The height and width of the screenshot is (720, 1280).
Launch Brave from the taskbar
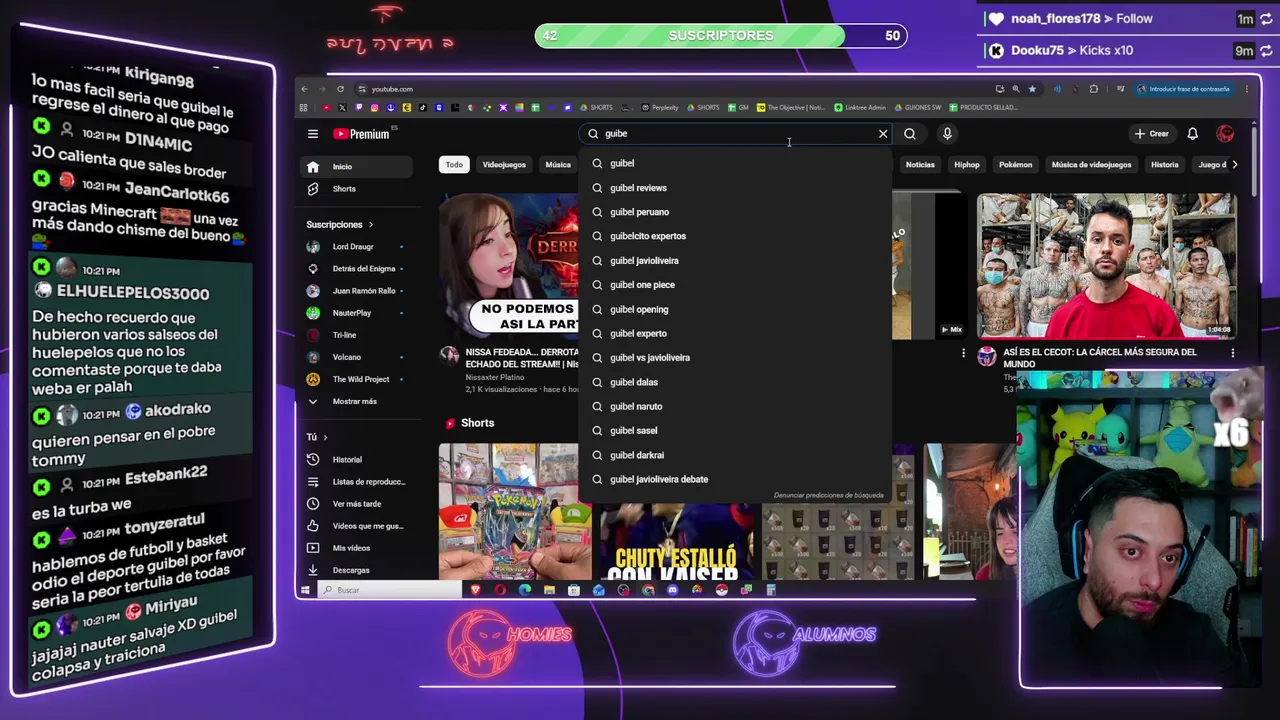coord(475,590)
